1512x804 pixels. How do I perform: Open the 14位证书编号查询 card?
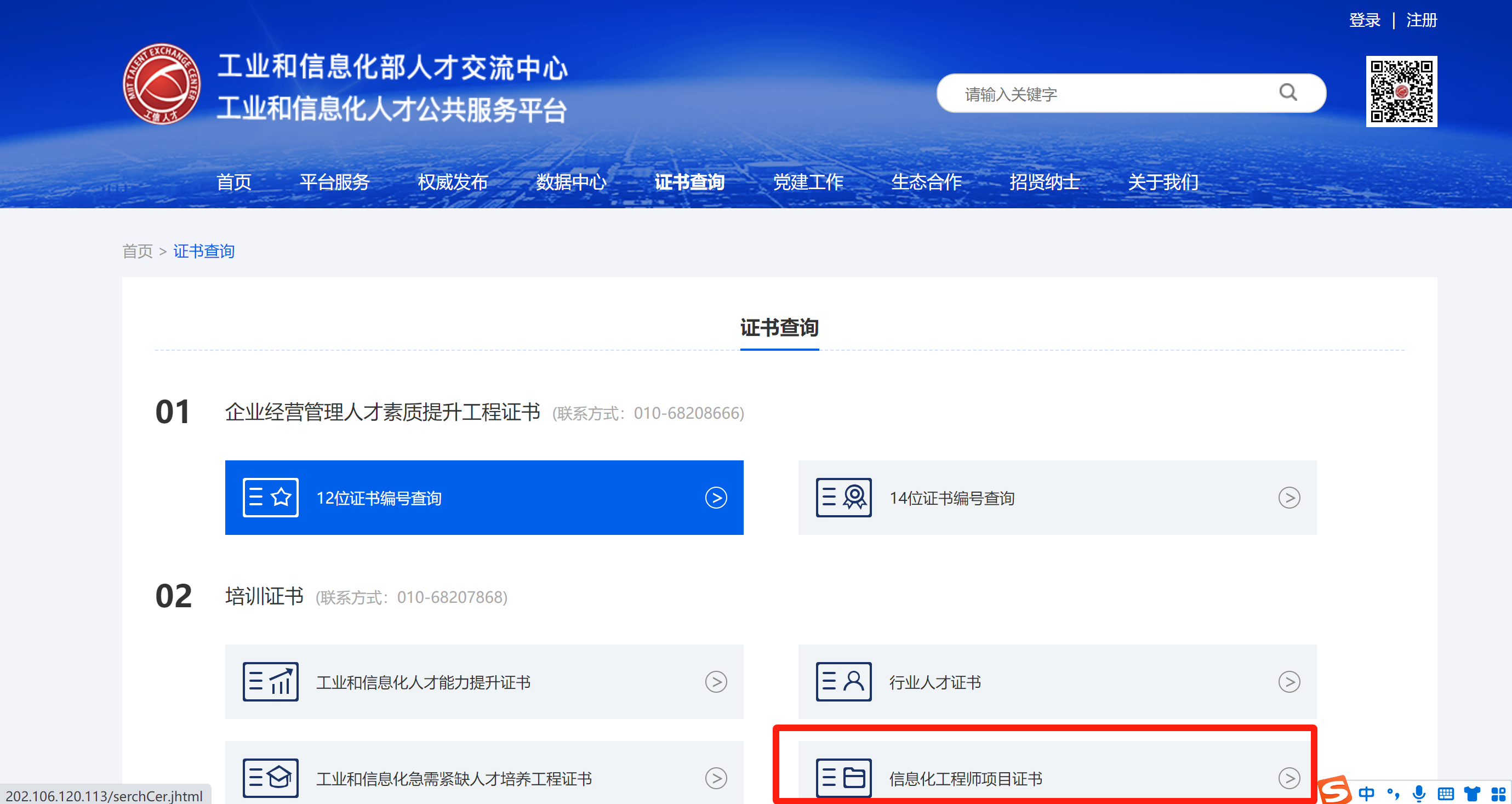point(1057,498)
